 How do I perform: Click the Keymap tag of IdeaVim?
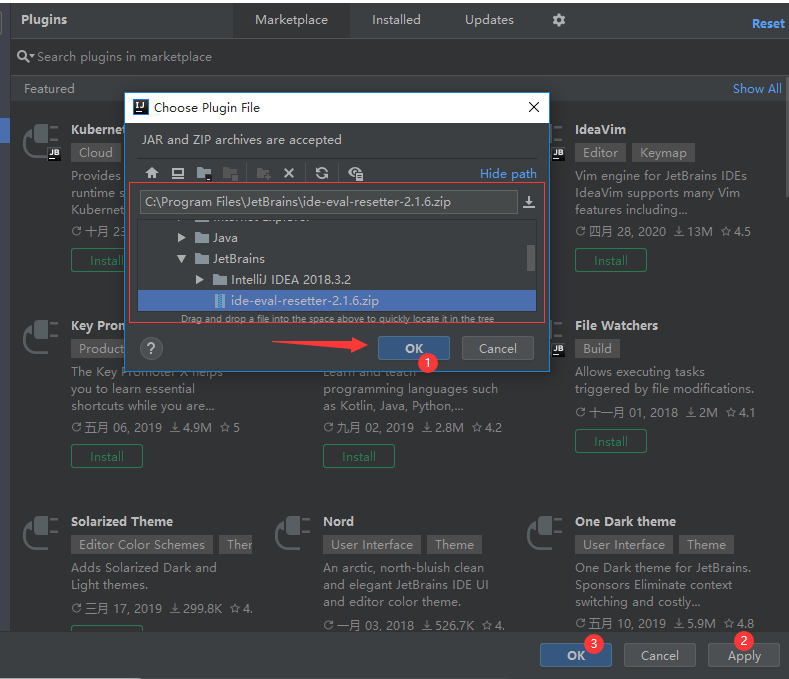(x=663, y=153)
